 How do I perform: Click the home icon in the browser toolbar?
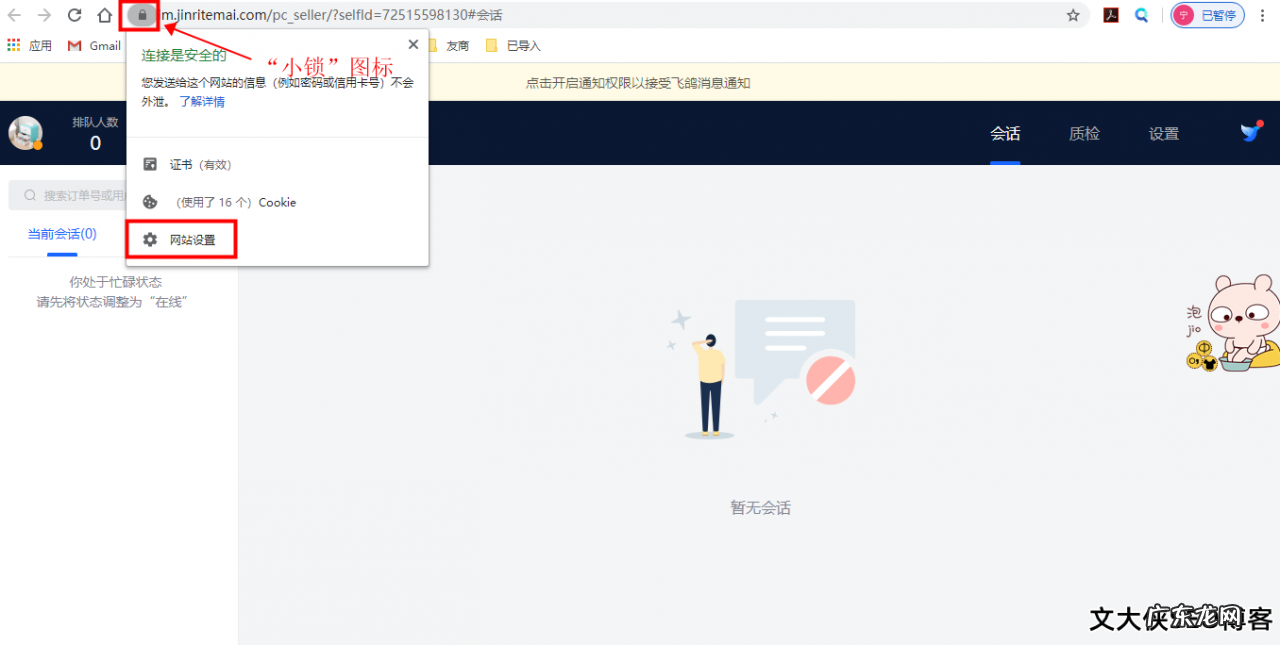tap(103, 15)
